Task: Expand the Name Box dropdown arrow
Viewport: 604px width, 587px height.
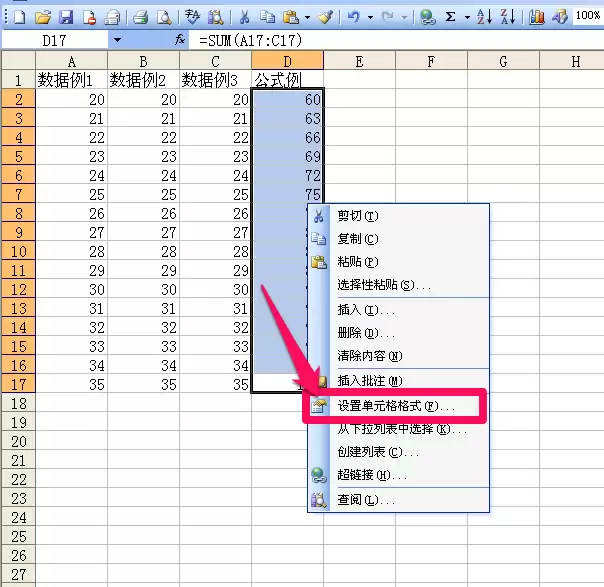Action: tap(117, 40)
